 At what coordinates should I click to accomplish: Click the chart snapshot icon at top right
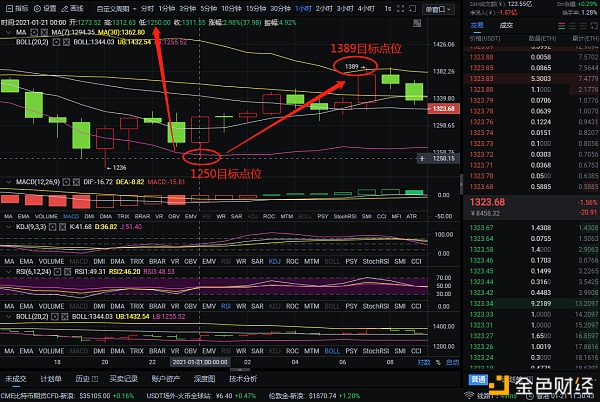tap(417, 23)
